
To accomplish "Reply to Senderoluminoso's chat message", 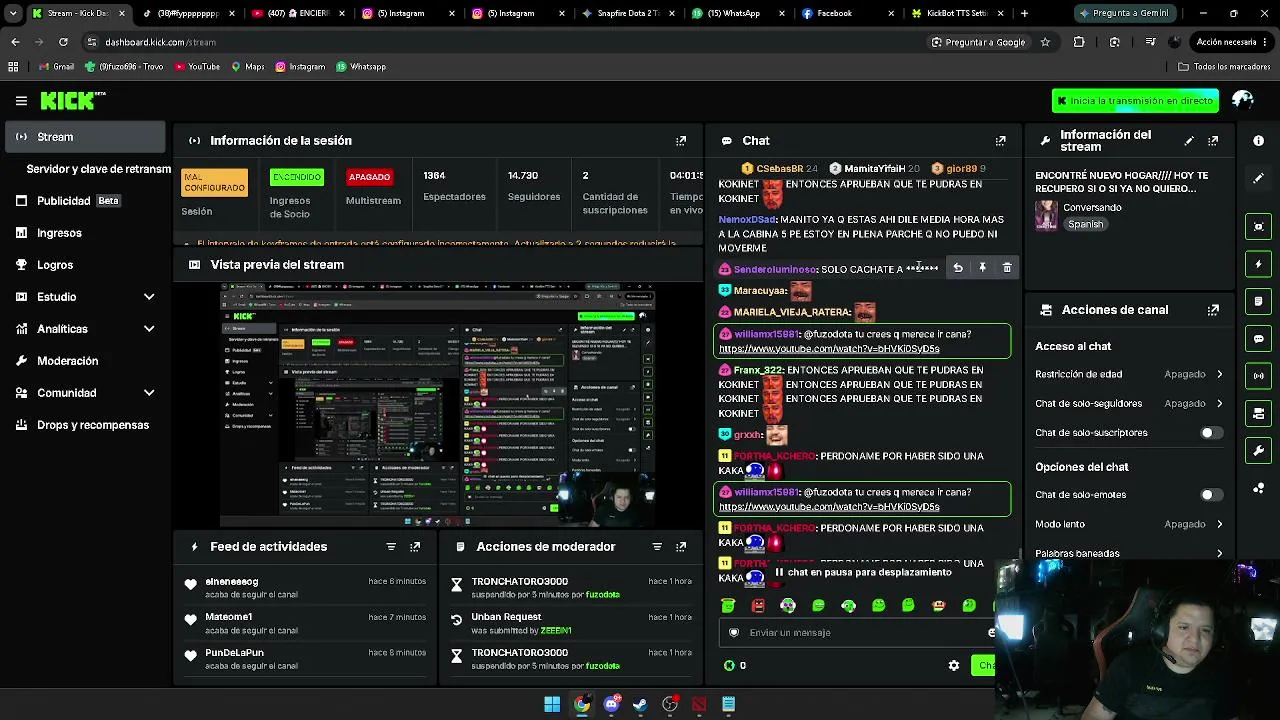I will point(958,268).
